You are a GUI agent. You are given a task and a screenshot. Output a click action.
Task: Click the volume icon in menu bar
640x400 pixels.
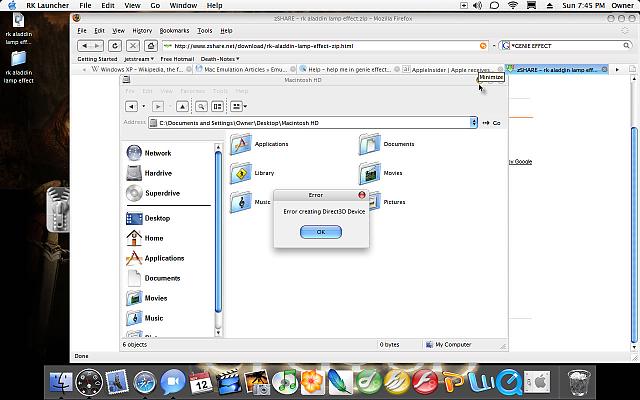[478, 5]
